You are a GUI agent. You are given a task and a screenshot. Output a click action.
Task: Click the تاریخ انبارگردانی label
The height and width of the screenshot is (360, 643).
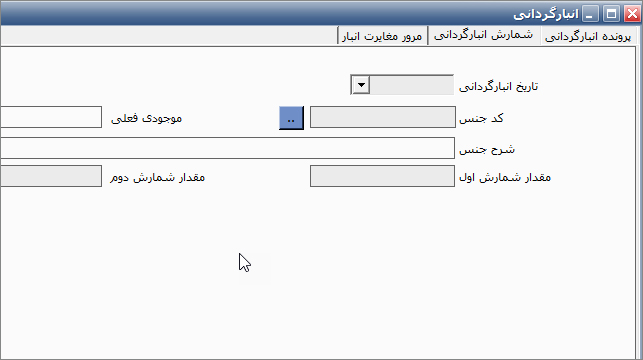[498, 87]
